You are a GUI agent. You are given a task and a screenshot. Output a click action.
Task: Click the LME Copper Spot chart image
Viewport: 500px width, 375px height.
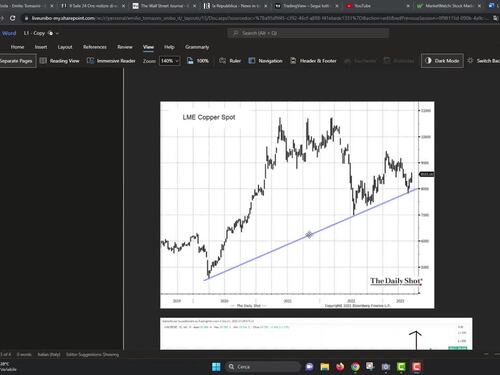(297, 205)
